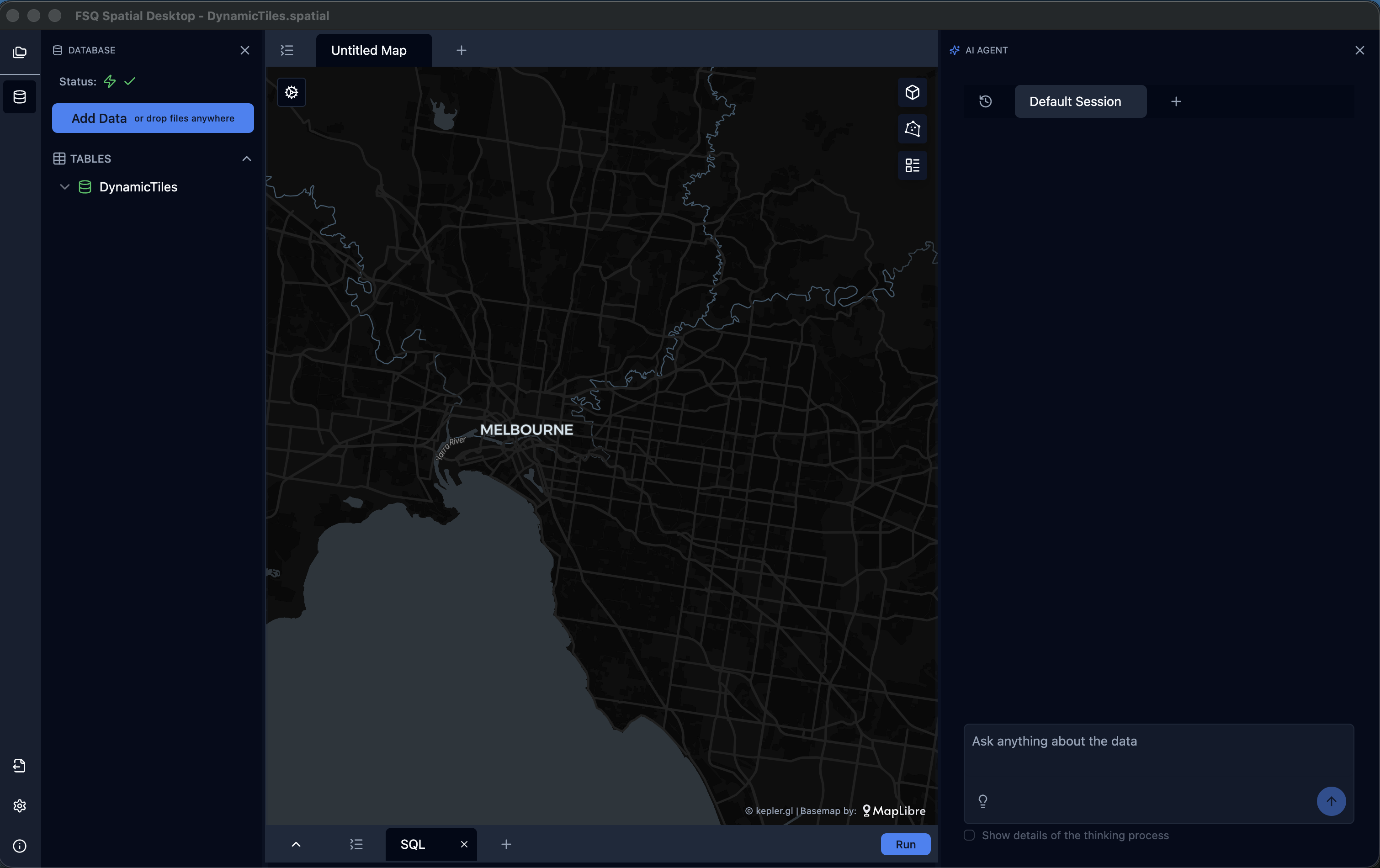Click the lightbulb suggestions icon
The height and width of the screenshot is (868, 1380).
coord(982,800)
